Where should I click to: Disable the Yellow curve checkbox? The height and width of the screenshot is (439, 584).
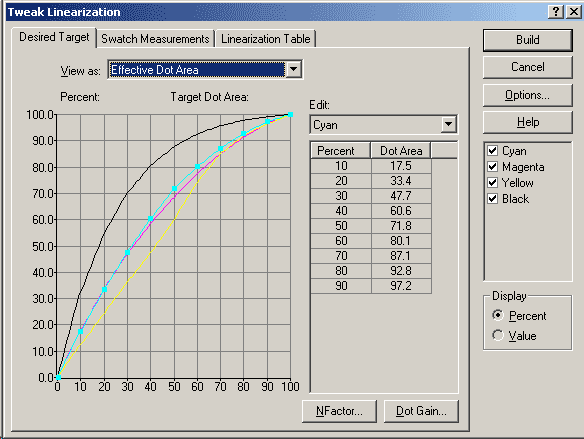pos(492,182)
